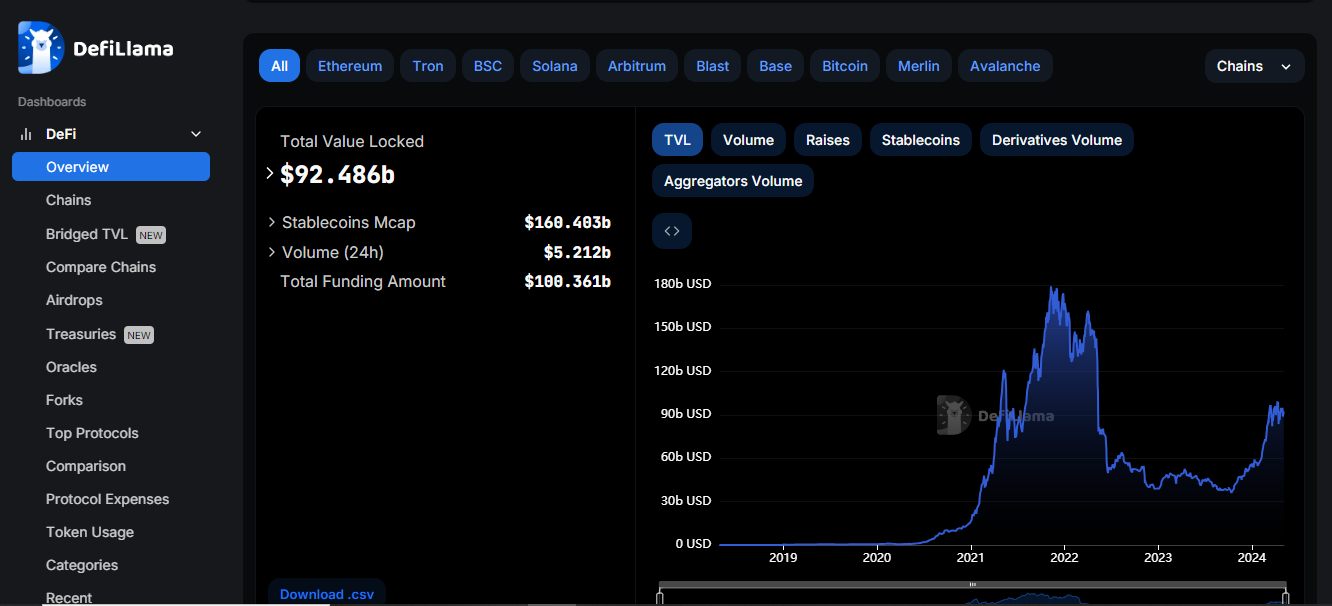This screenshot has height=606, width=1332.
Task: Toggle the Stablecoins chart series
Action: (x=921, y=140)
